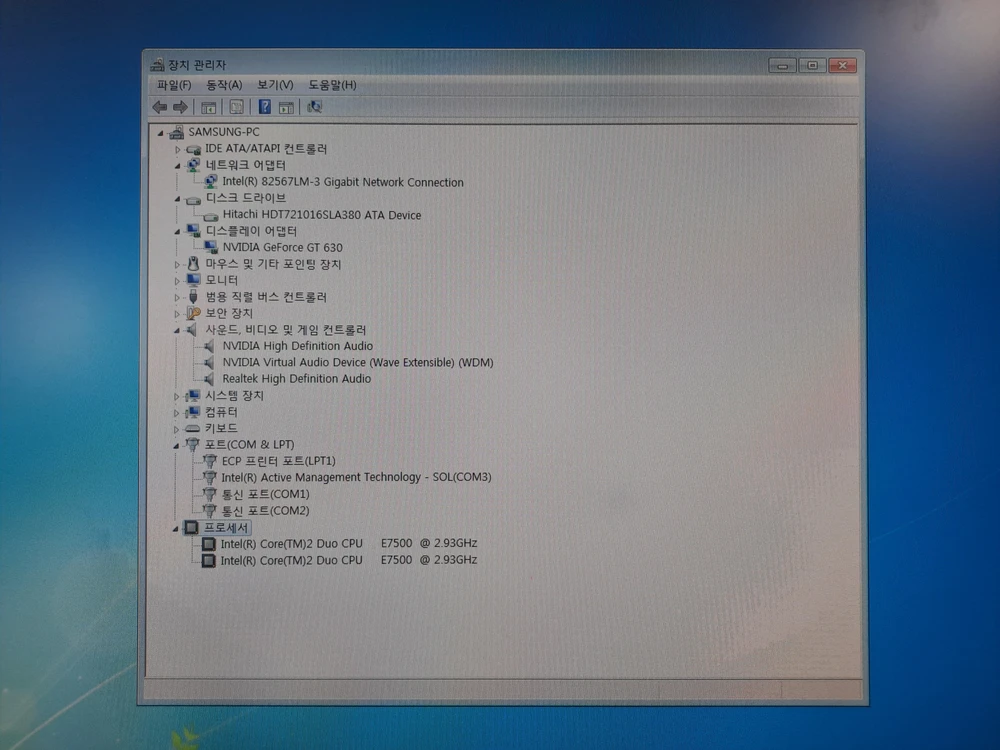Collapse the 포트(COM & LPT) node
The image size is (1000, 750).
(x=176, y=446)
